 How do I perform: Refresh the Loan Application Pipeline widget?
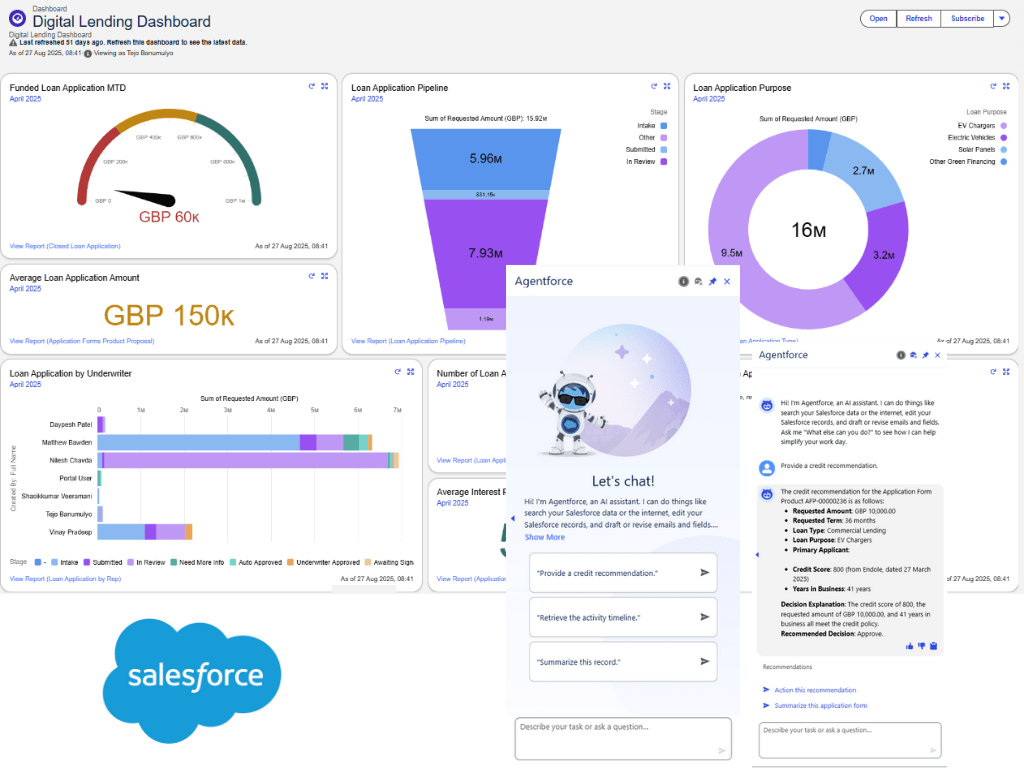(x=654, y=87)
